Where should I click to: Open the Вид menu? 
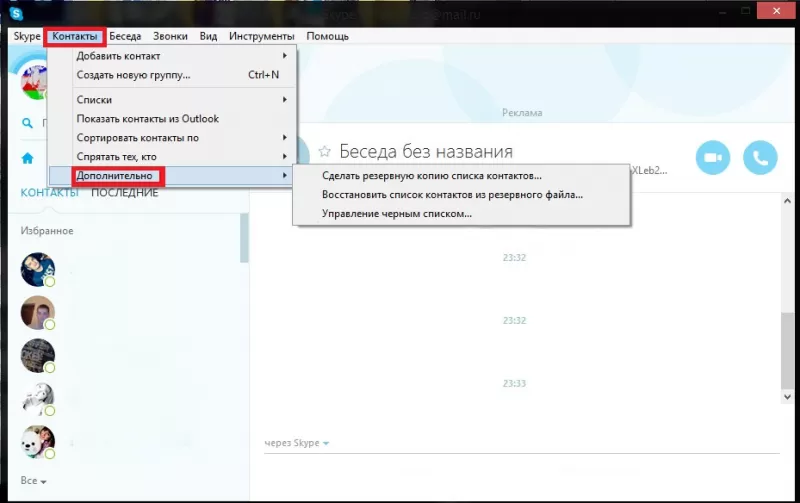click(208, 36)
